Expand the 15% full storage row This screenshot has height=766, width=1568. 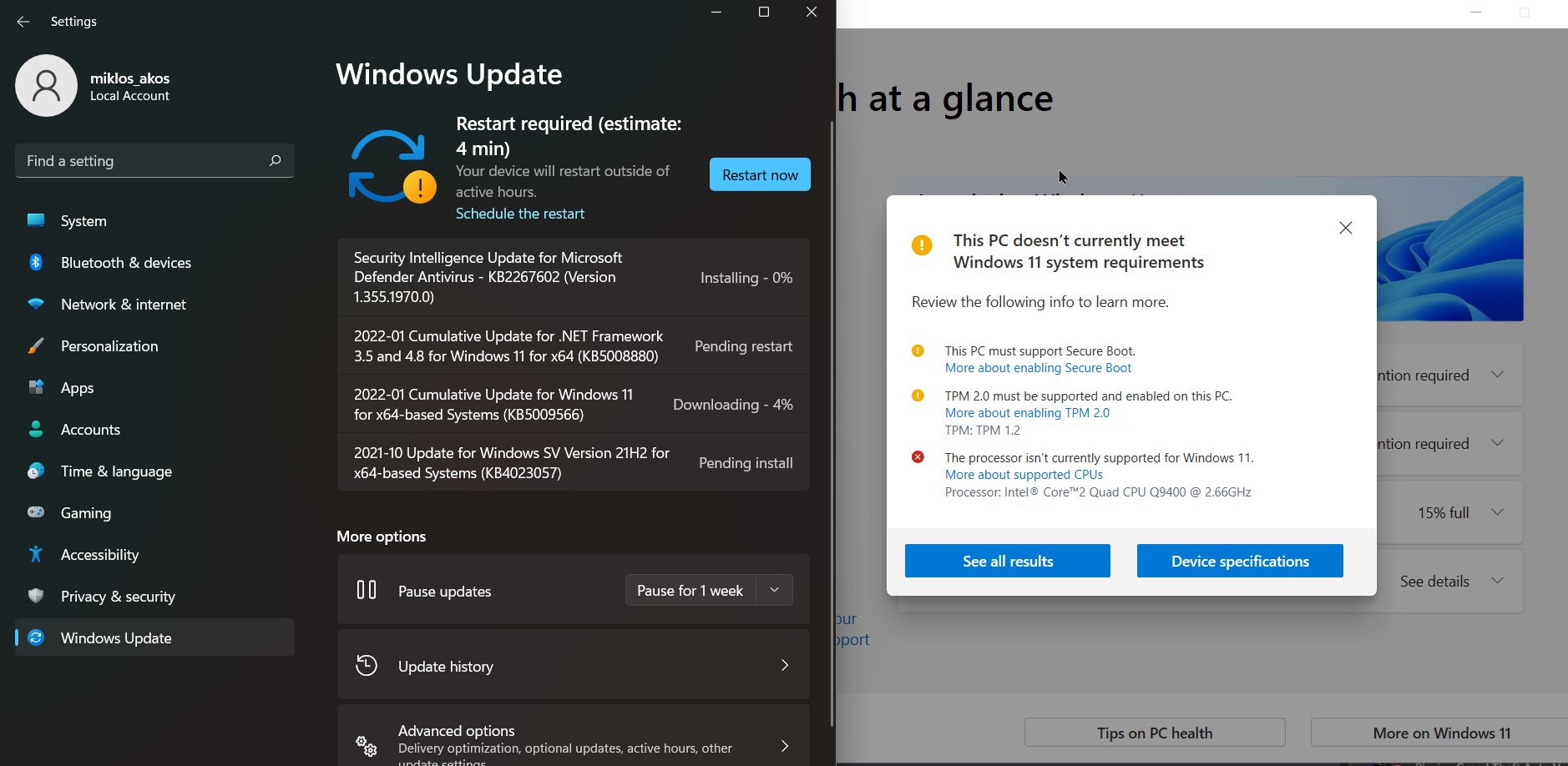coord(1498,512)
